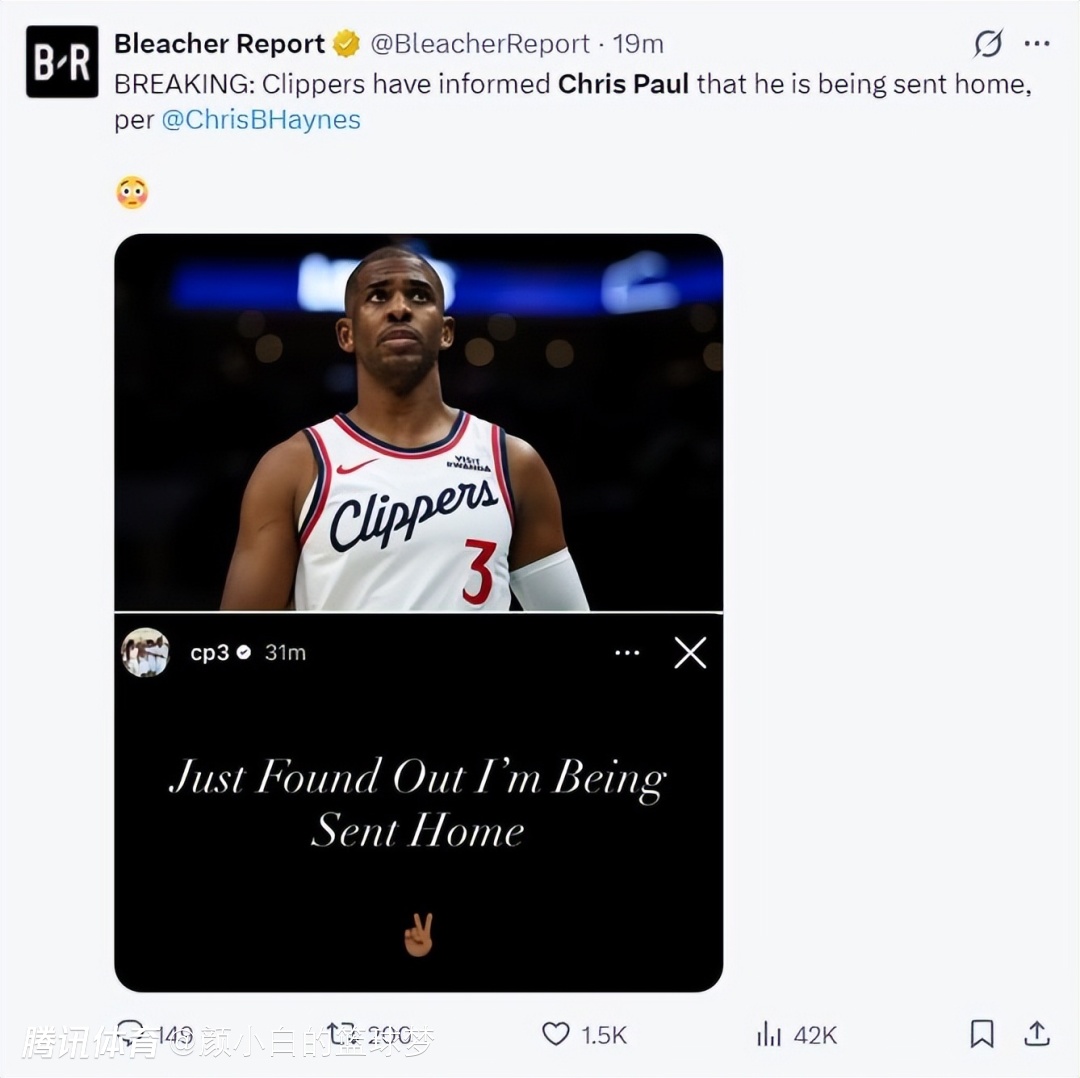1080x1078 pixels.
Task: Click the 19m post timestamp
Action: (x=639, y=44)
